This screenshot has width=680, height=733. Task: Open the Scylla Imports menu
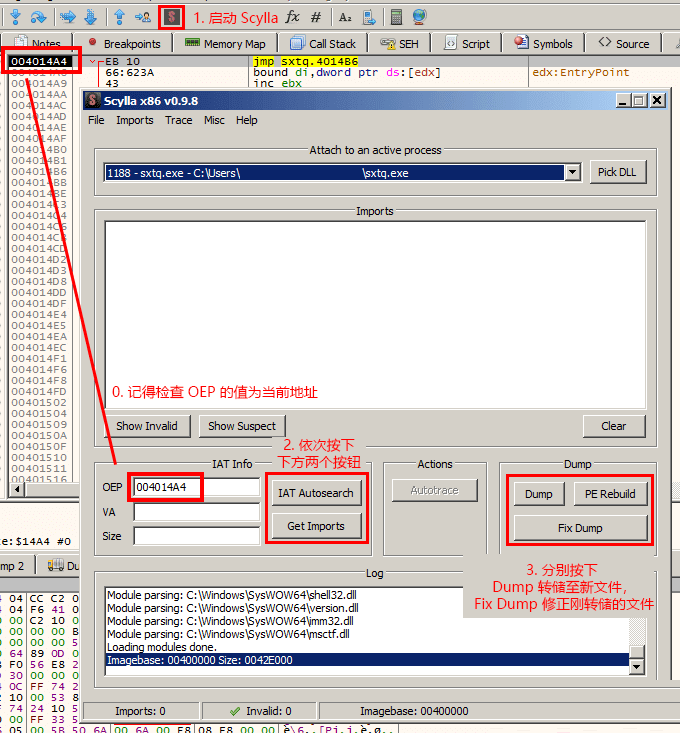[x=135, y=120]
